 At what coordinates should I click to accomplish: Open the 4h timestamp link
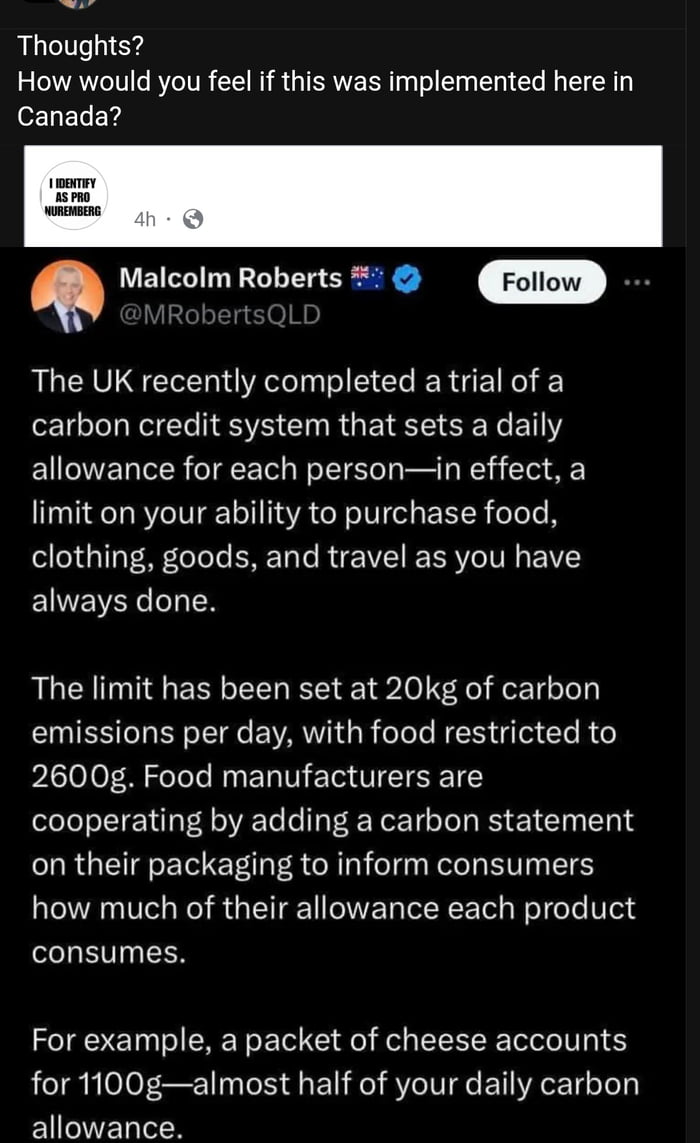(145, 218)
